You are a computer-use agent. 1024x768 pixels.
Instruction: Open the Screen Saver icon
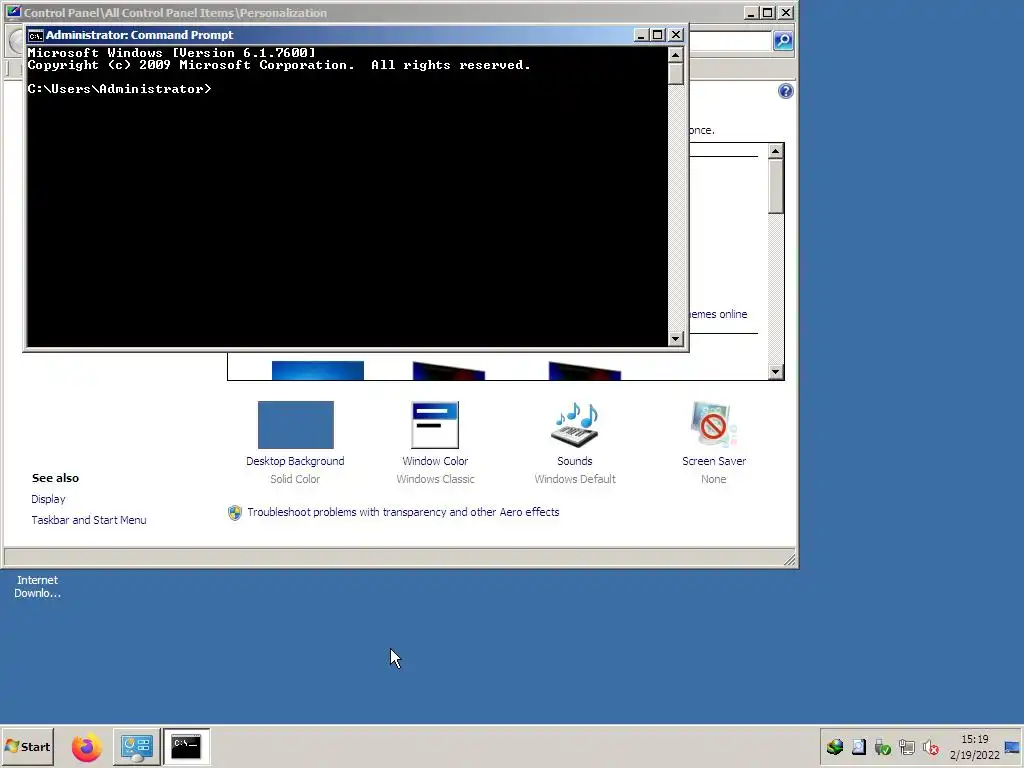[x=713, y=424]
